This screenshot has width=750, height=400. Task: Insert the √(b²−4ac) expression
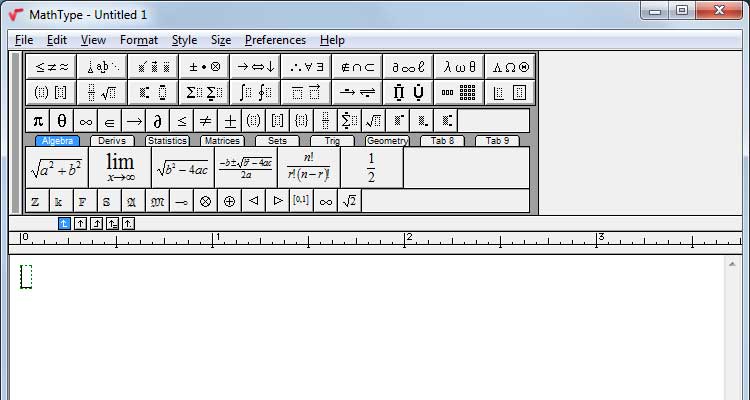[183, 167]
